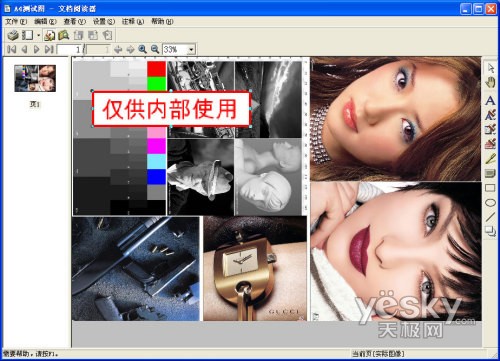Click the current page number field
This screenshot has width=500, height=361.
pyautogui.click(x=70, y=50)
